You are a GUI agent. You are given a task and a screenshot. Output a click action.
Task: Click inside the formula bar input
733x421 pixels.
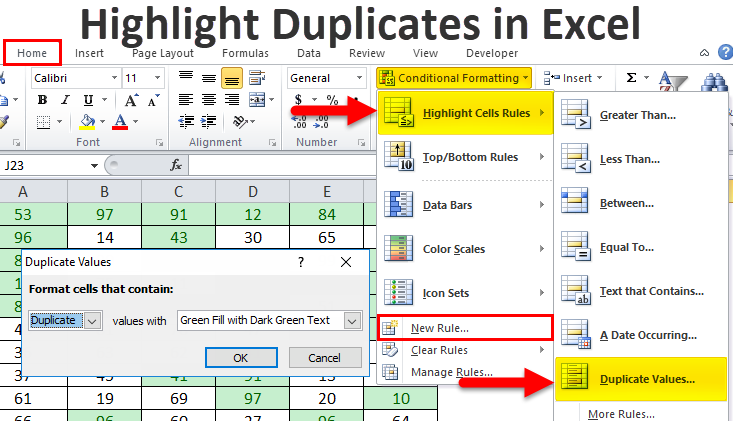click(282, 165)
